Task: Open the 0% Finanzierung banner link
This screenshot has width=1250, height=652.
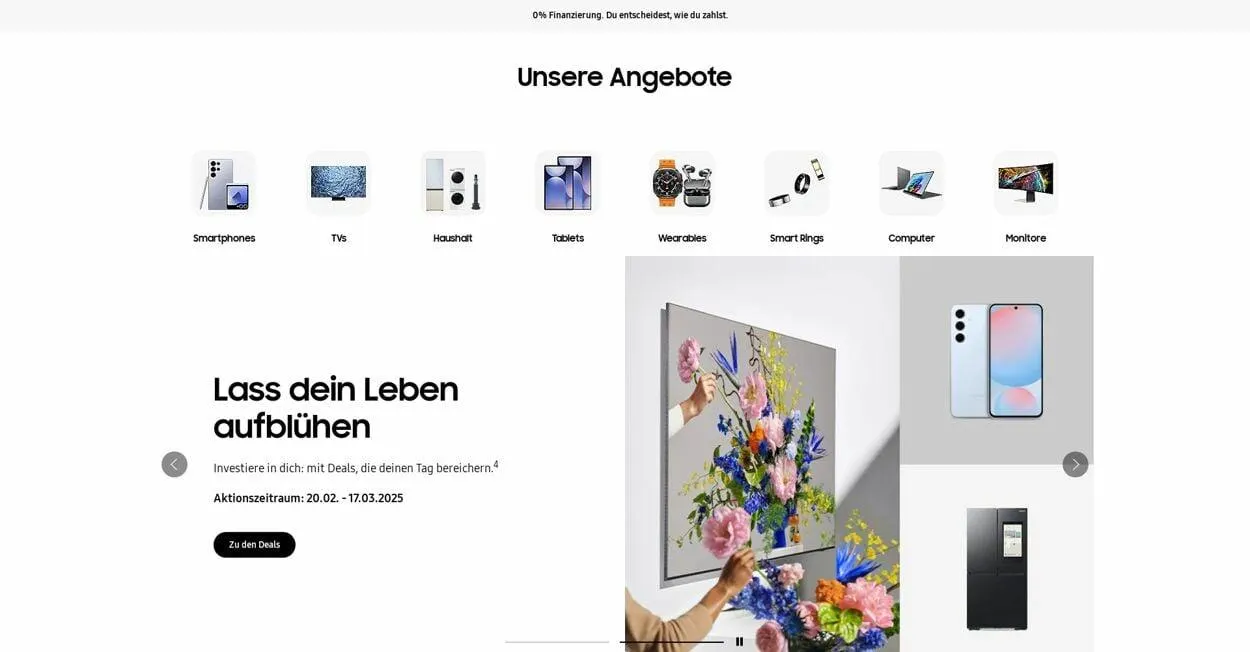Action: click(630, 15)
